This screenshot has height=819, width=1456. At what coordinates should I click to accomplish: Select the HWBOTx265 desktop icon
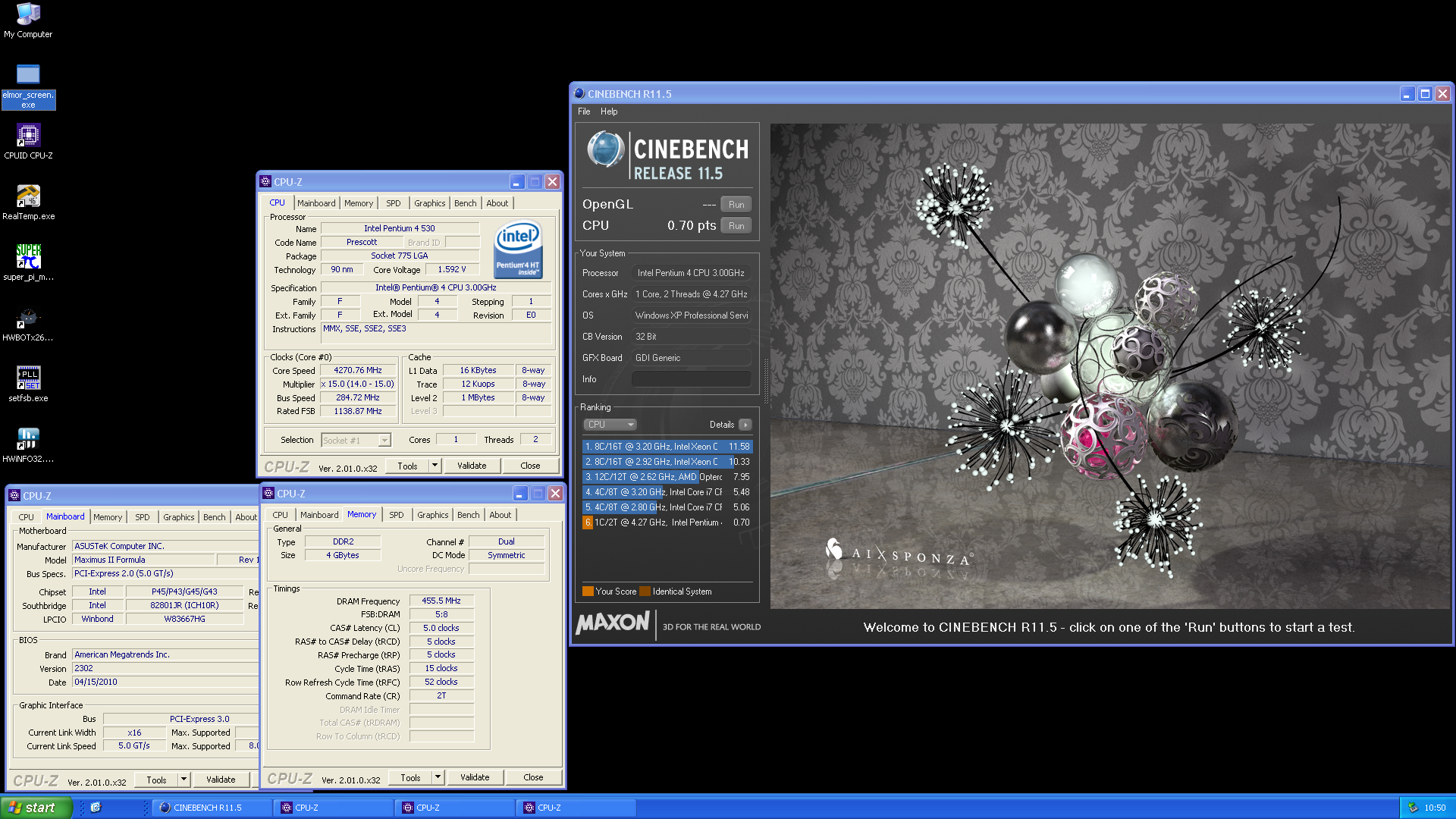click(x=28, y=323)
